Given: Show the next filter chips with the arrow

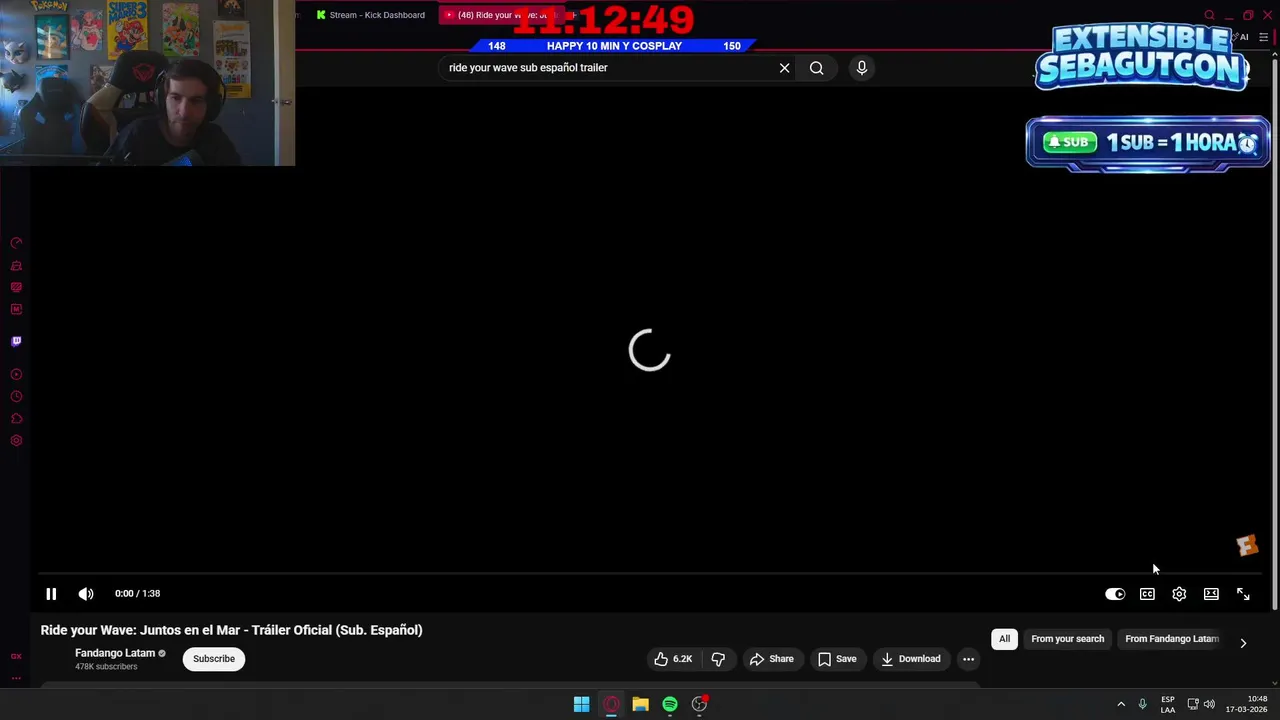Looking at the screenshot, I should coord(1243,643).
